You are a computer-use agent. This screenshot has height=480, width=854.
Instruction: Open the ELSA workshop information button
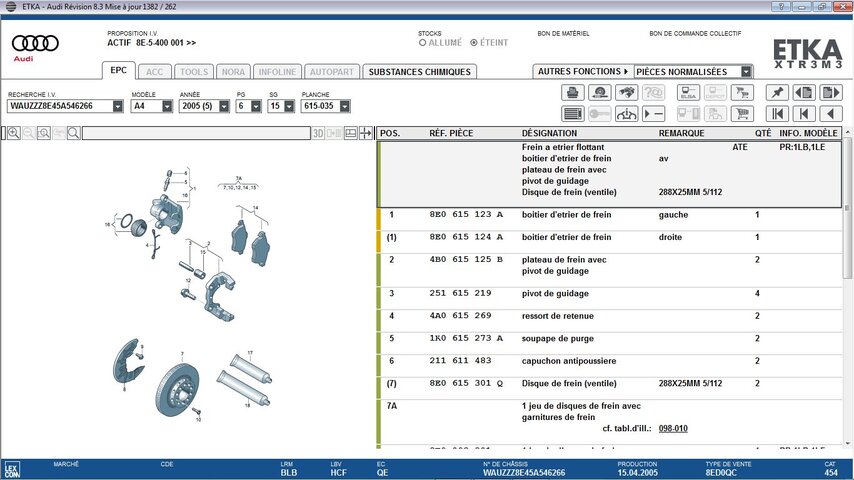(x=688, y=93)
